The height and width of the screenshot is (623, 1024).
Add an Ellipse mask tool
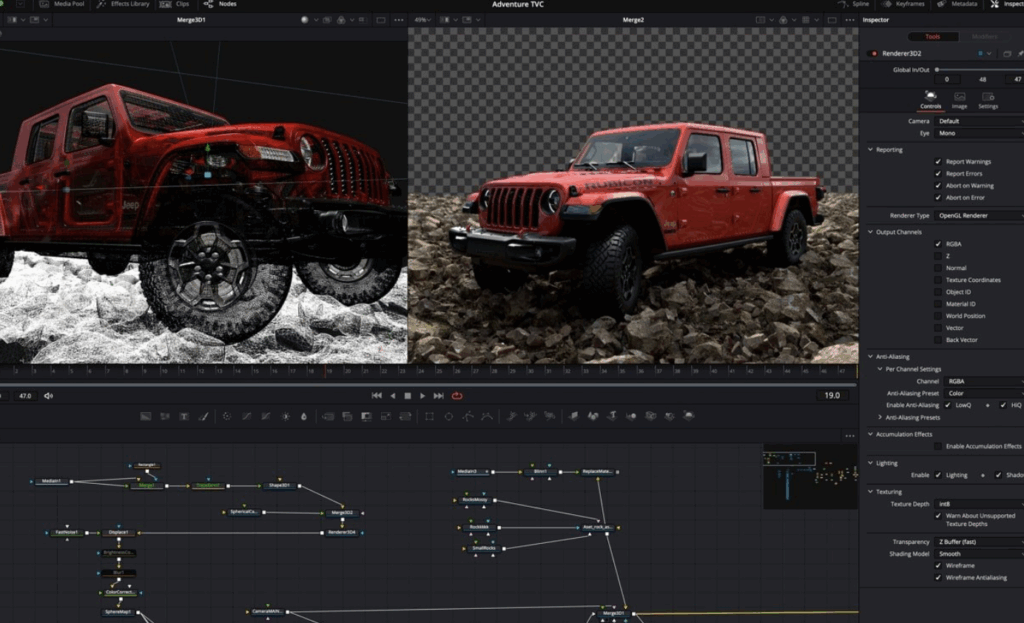click(x=449, y=416)
